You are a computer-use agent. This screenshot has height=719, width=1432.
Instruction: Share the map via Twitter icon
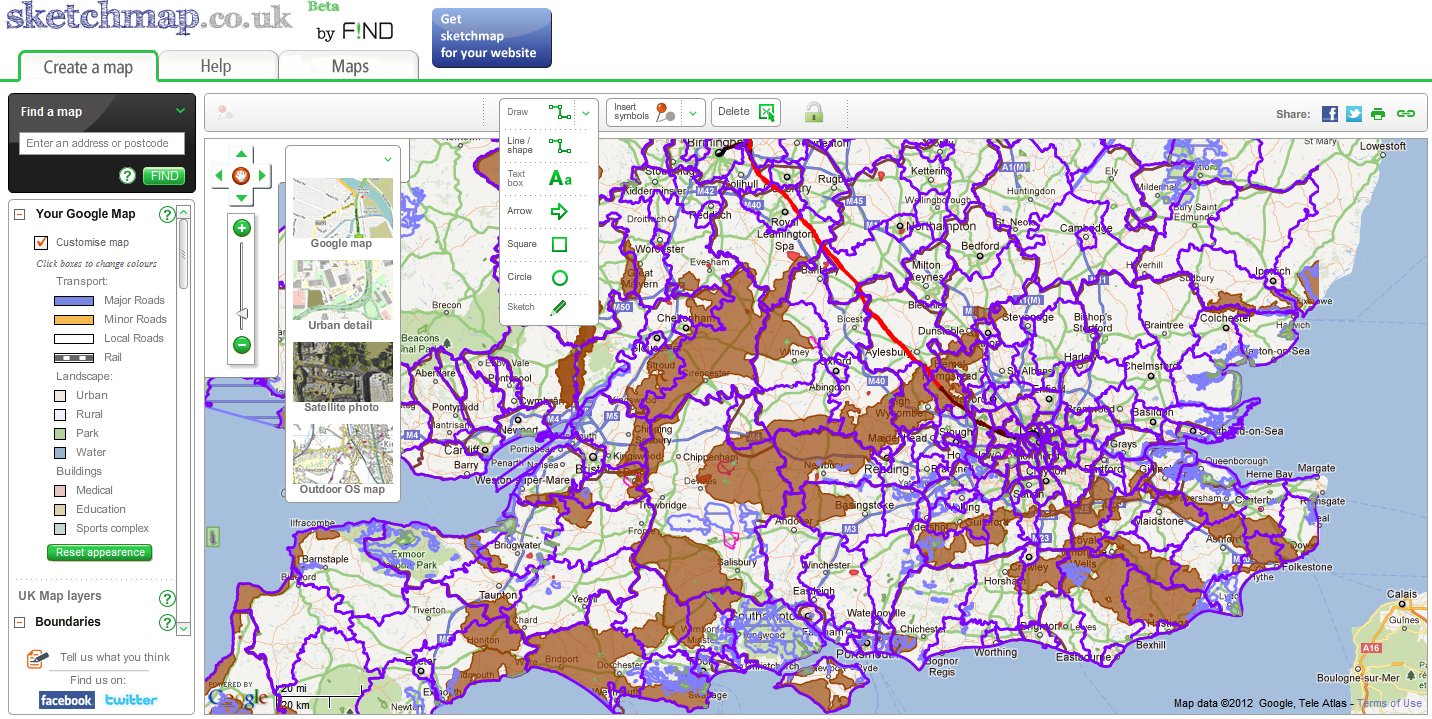click(1353, 113)
